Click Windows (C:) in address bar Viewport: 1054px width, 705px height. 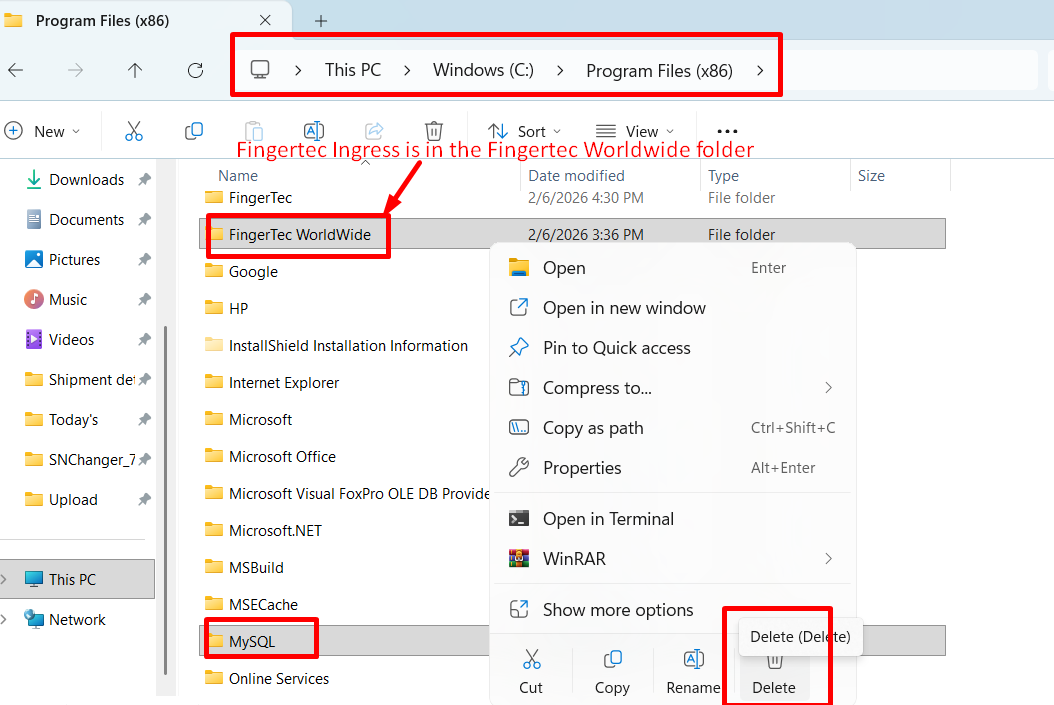click(x=483, y=70)
